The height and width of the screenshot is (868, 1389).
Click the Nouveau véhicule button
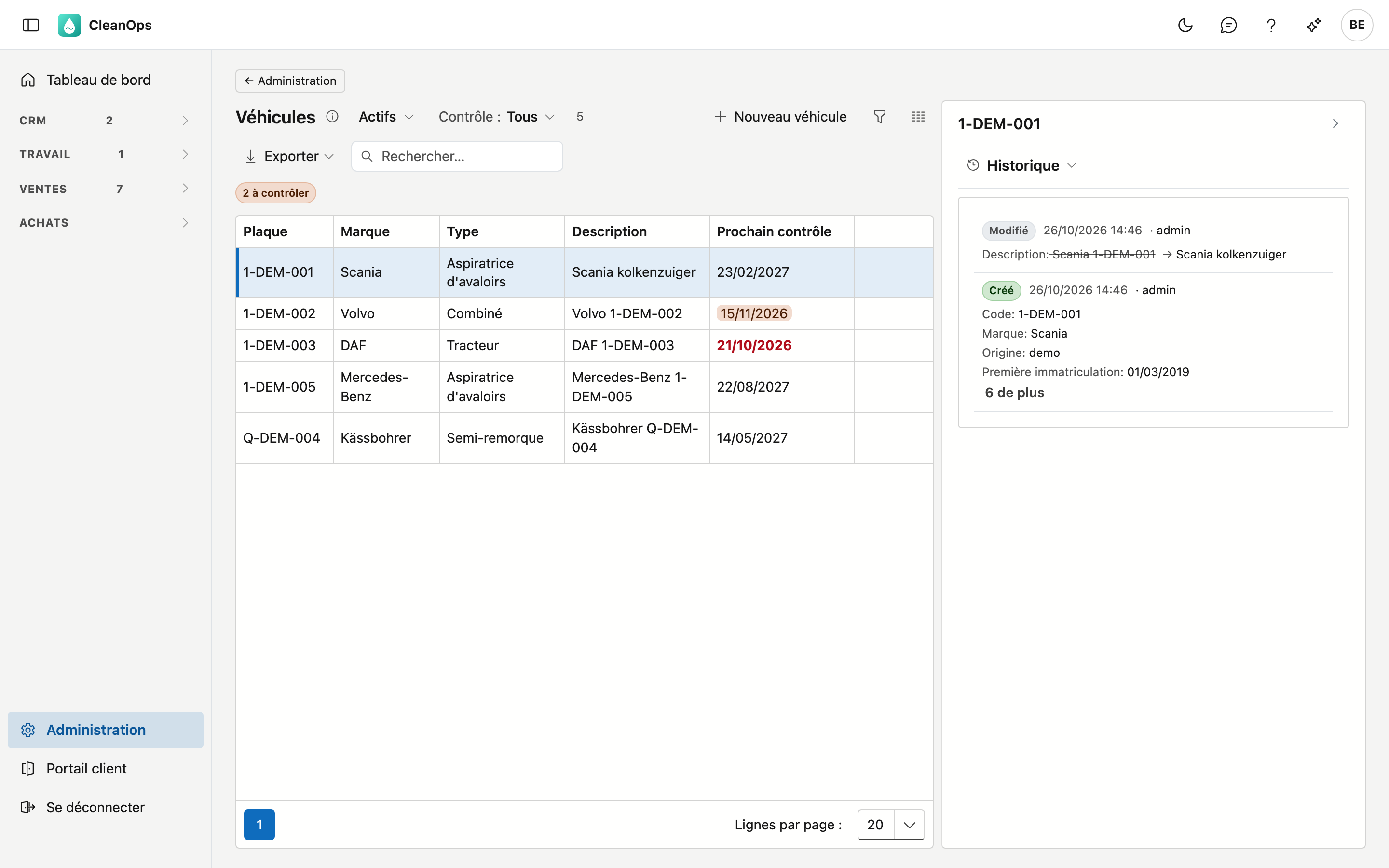tap(781, 117)
